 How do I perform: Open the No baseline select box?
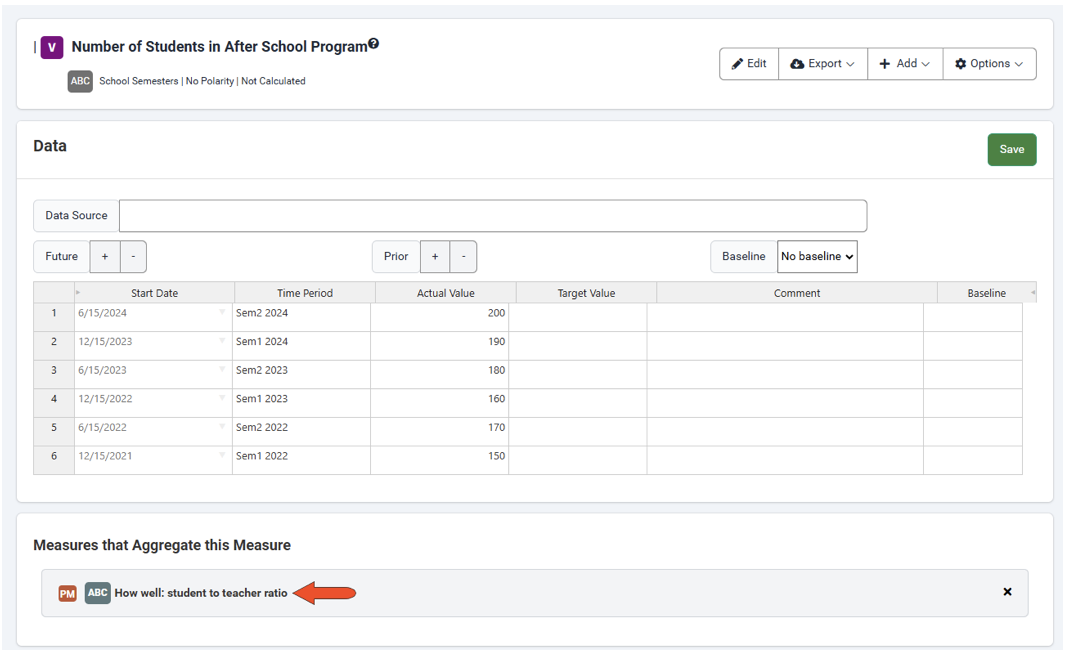point(817,257)
